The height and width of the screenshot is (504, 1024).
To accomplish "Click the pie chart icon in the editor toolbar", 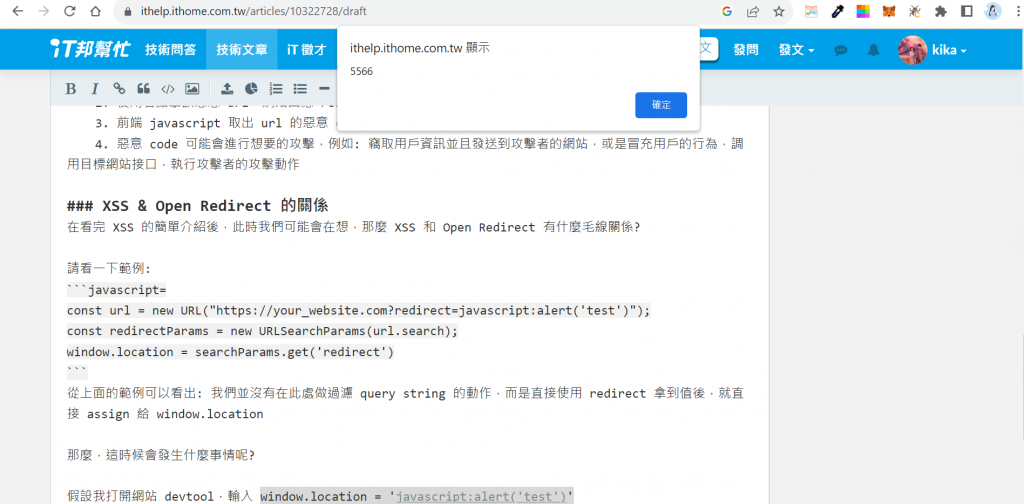I will pyautogui.click(x=251, y=89).
